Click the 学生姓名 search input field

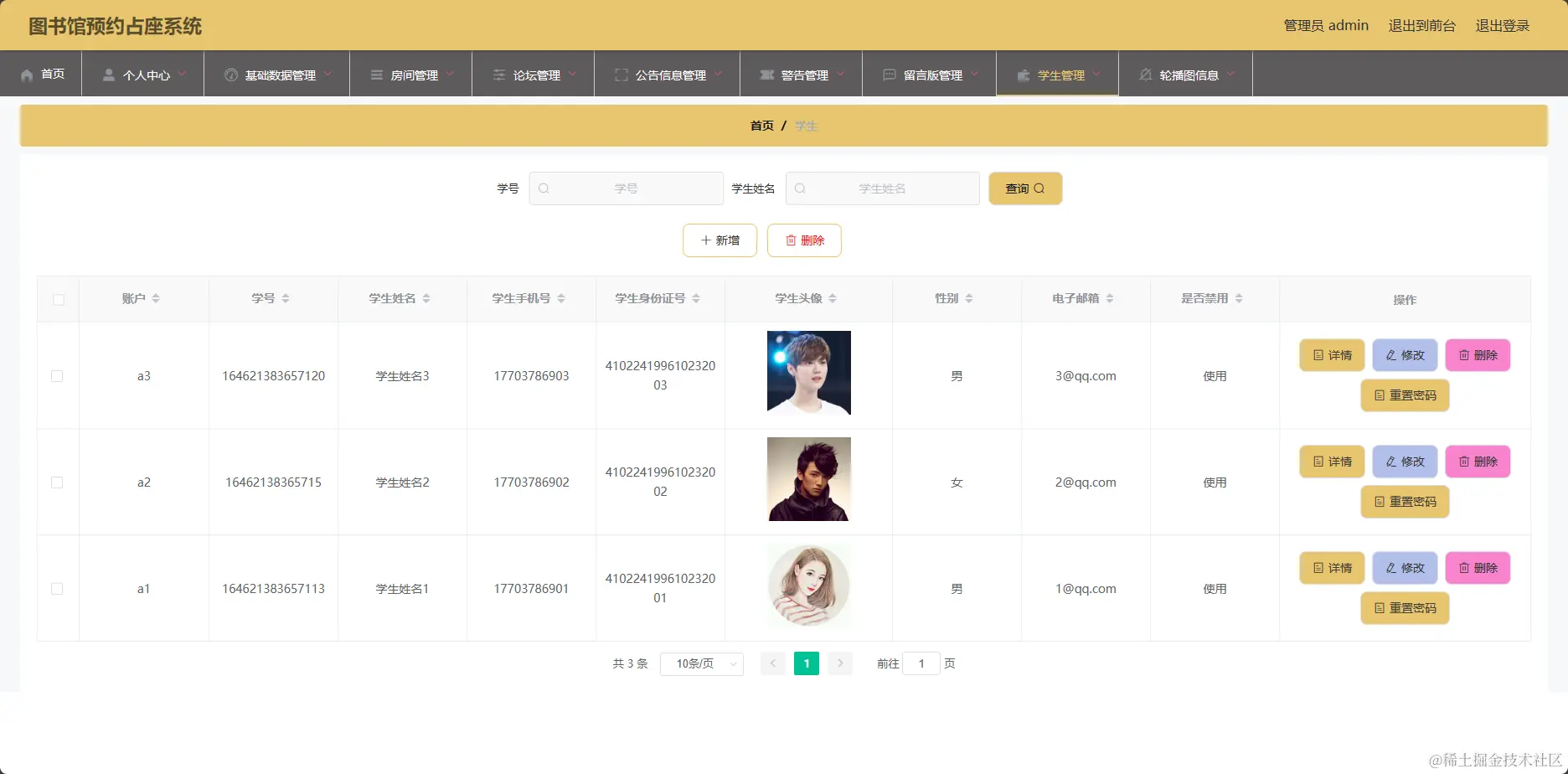pyautogui.click(x=883, y=188)
